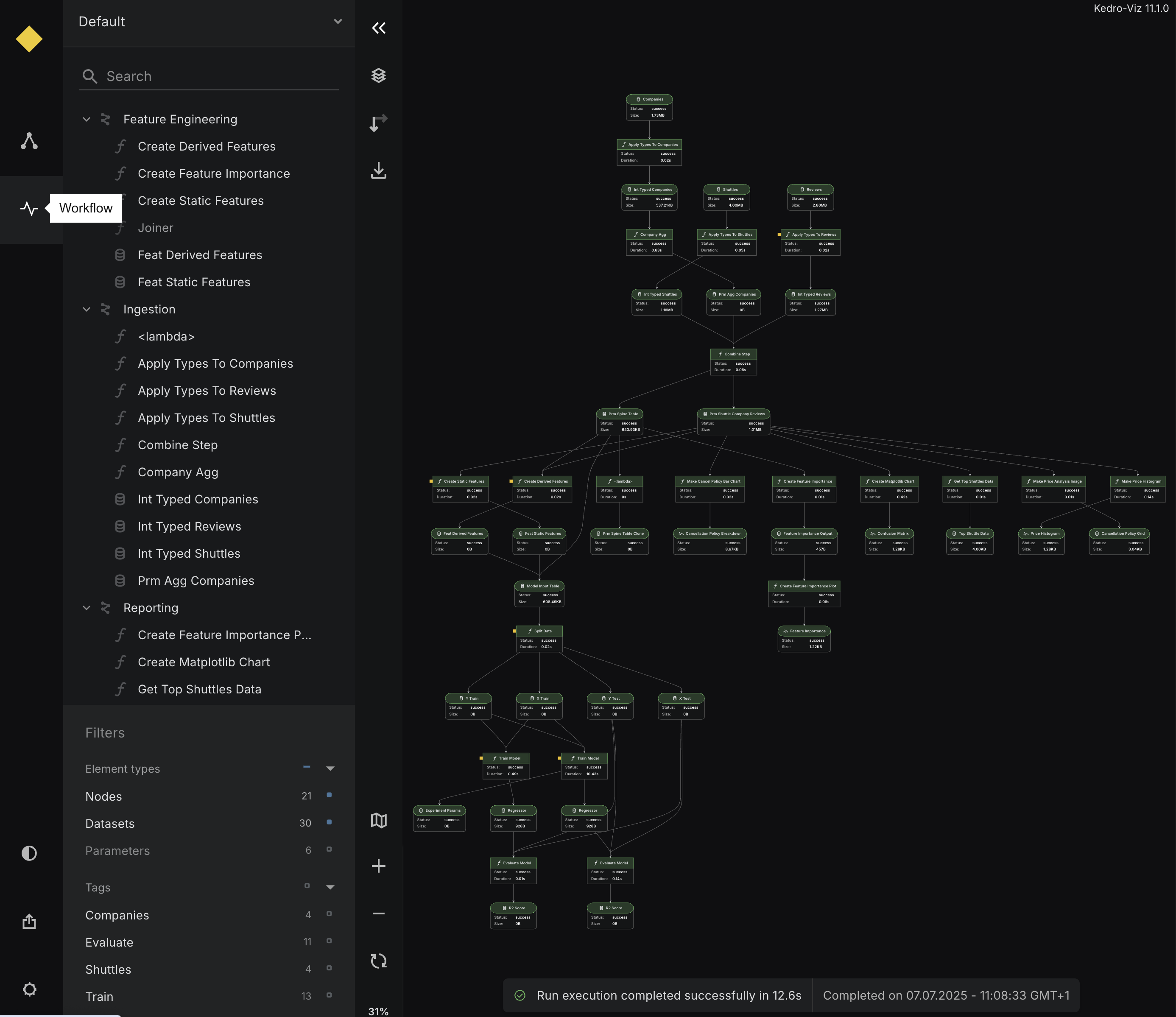Select Combine Step in the tree
The height and width of the screenshot is (1017, 1176).
point(178,445)
